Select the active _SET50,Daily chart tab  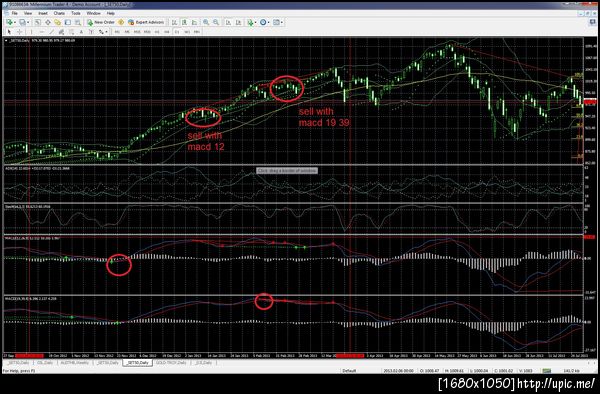point(138,362)
